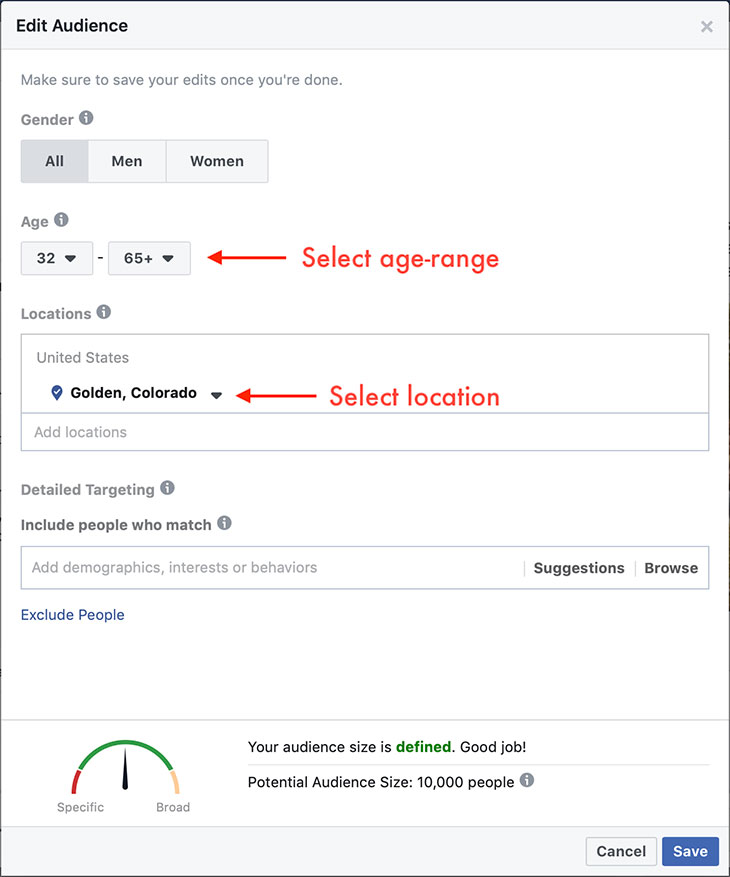Select the All gender option
Viewport: 730px width, 877px height.
click(54, 161)
